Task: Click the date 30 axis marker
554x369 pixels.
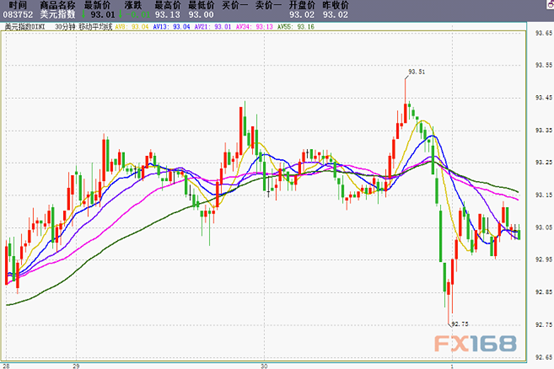Action: [264, 366]
